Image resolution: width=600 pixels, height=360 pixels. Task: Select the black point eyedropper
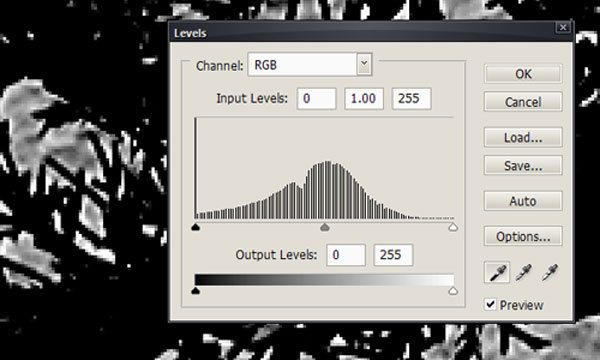pos(497,272)
